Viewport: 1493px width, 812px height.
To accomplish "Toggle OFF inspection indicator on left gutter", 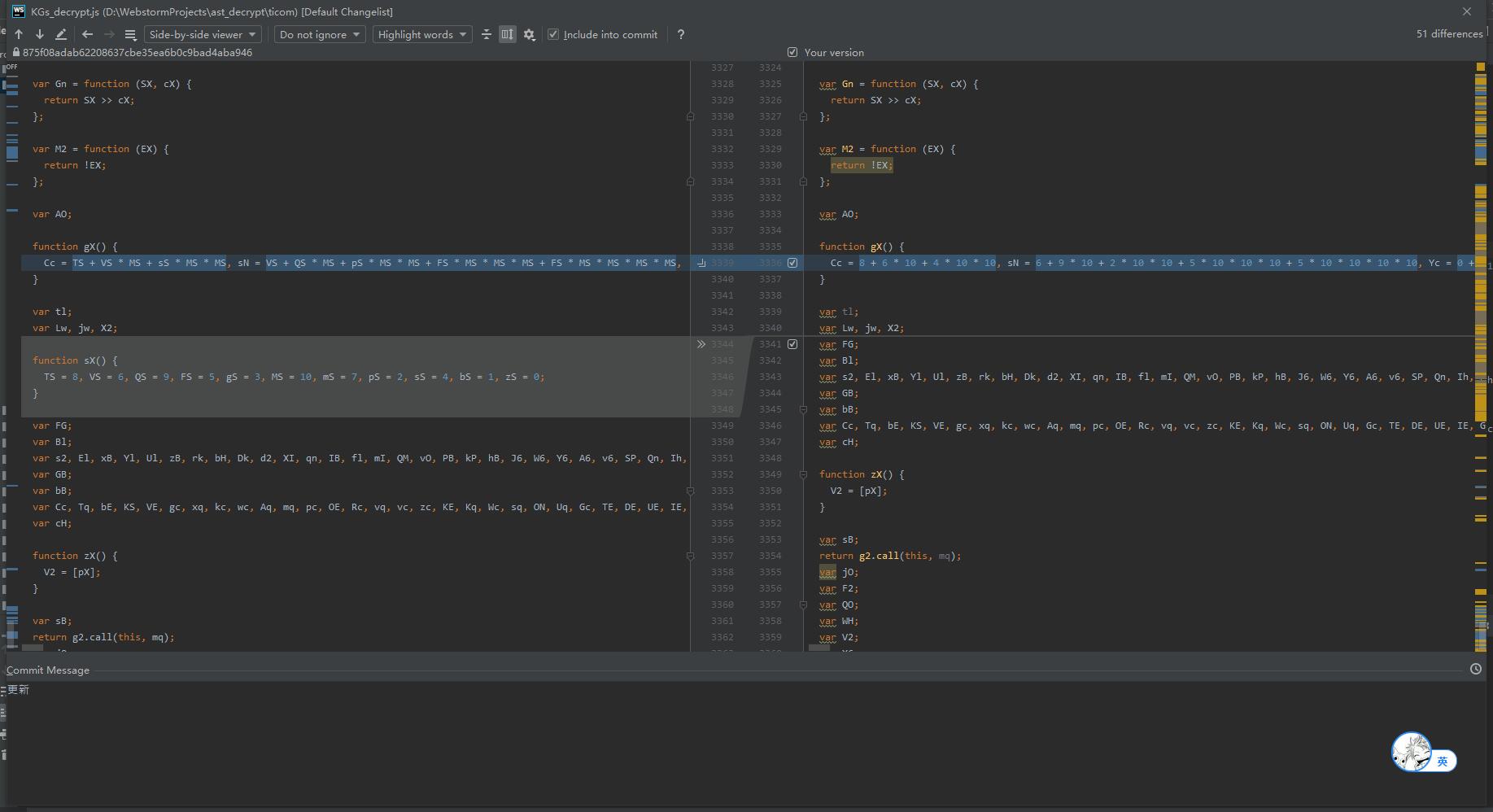I will 11,67.
